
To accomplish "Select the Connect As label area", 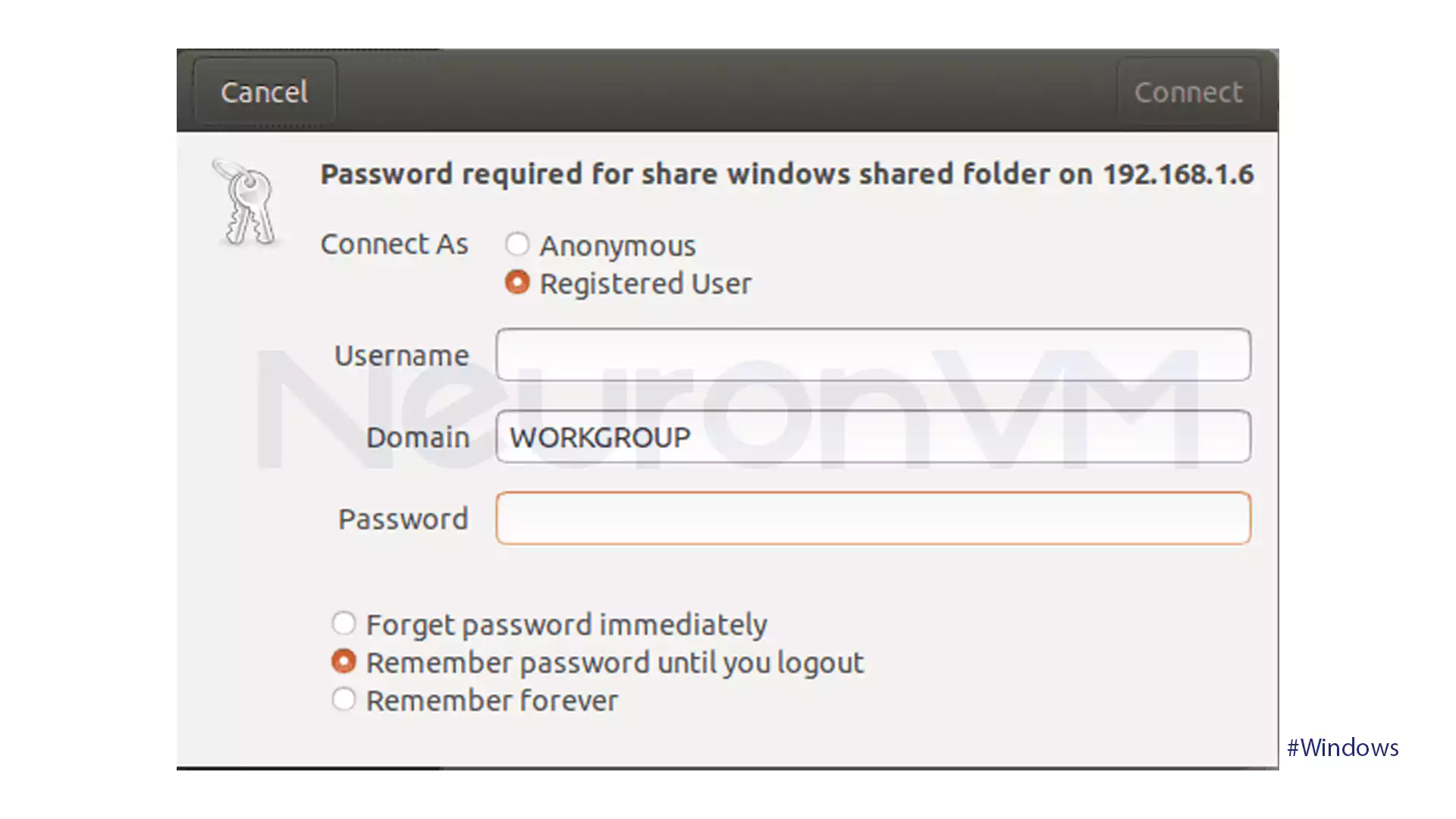I will [x=393, y=243].
